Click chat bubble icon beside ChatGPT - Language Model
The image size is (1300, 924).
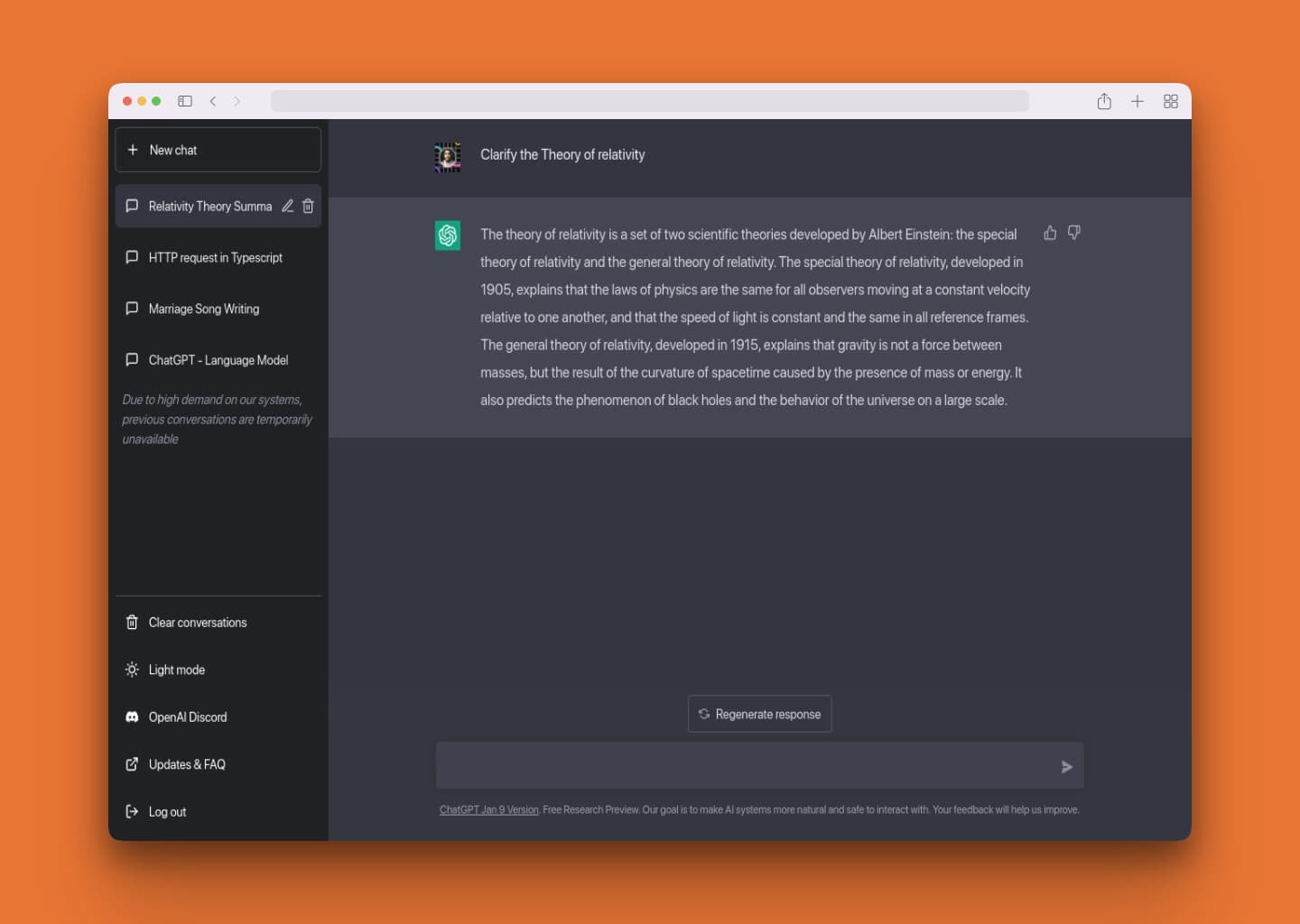pos(132,359)
